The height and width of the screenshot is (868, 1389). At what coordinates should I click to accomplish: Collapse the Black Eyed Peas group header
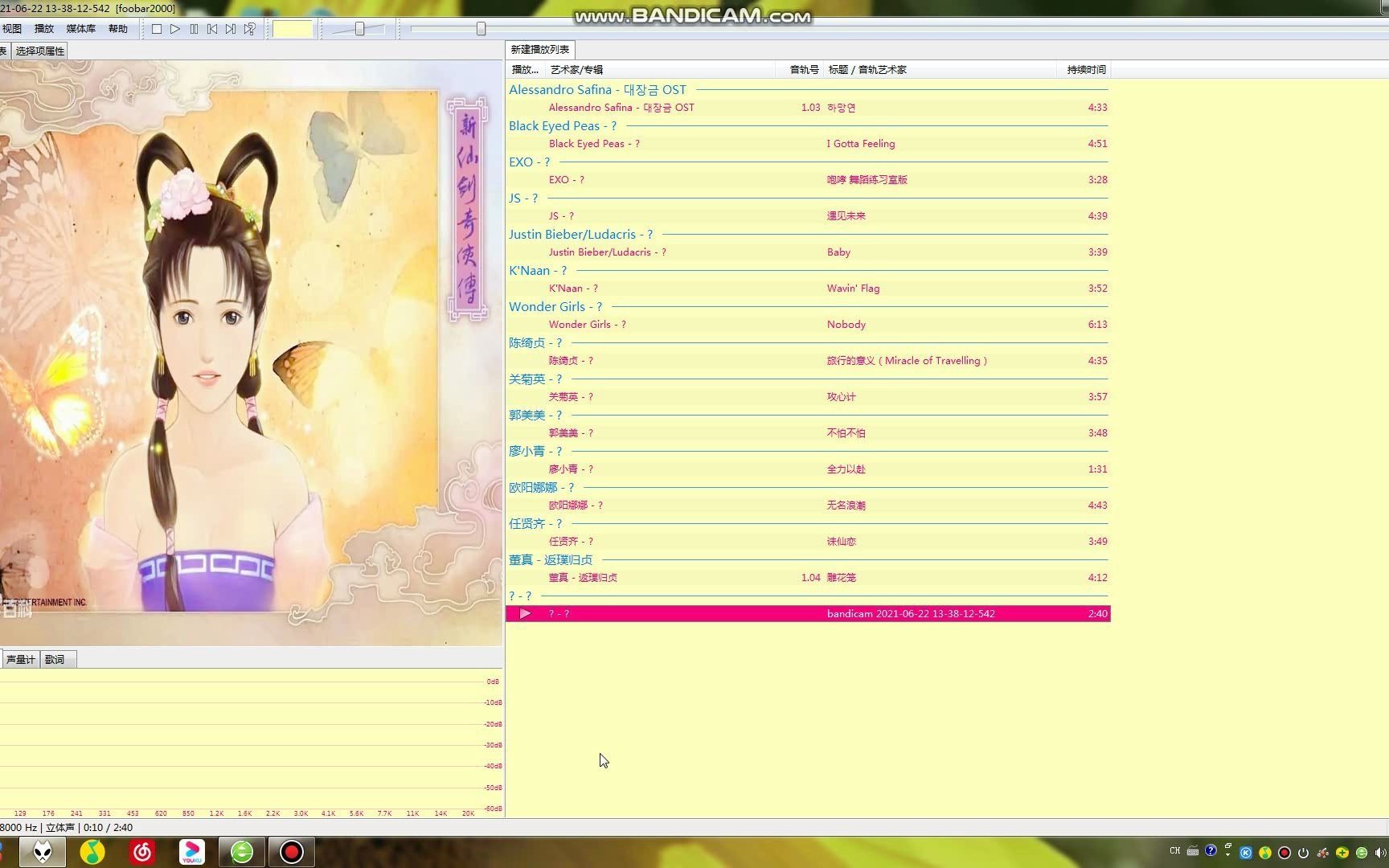[x=808, y=126]
